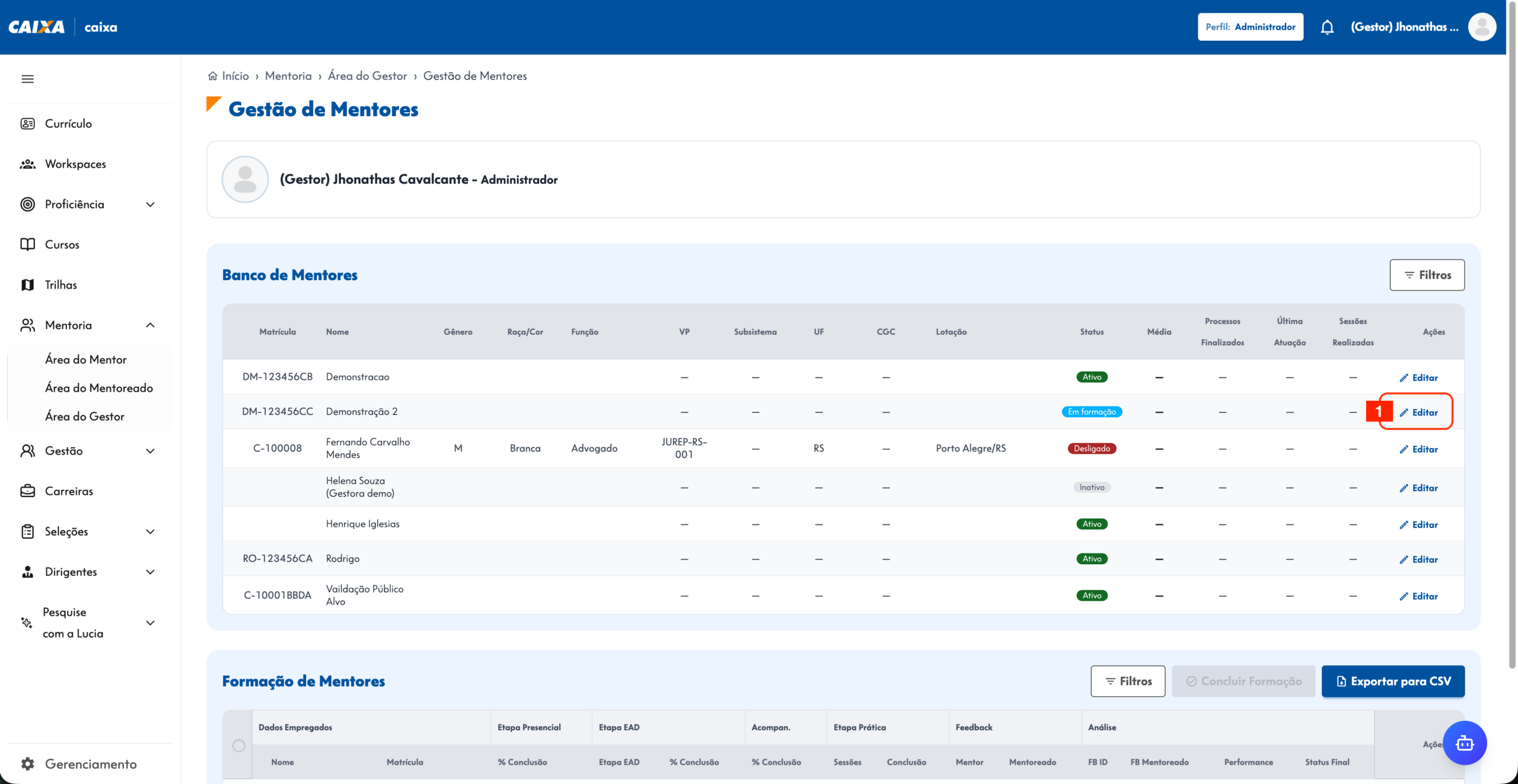The image size is (1518, 784).
Task: Select Área do Gestor submenu item
Action: (85, 416)
